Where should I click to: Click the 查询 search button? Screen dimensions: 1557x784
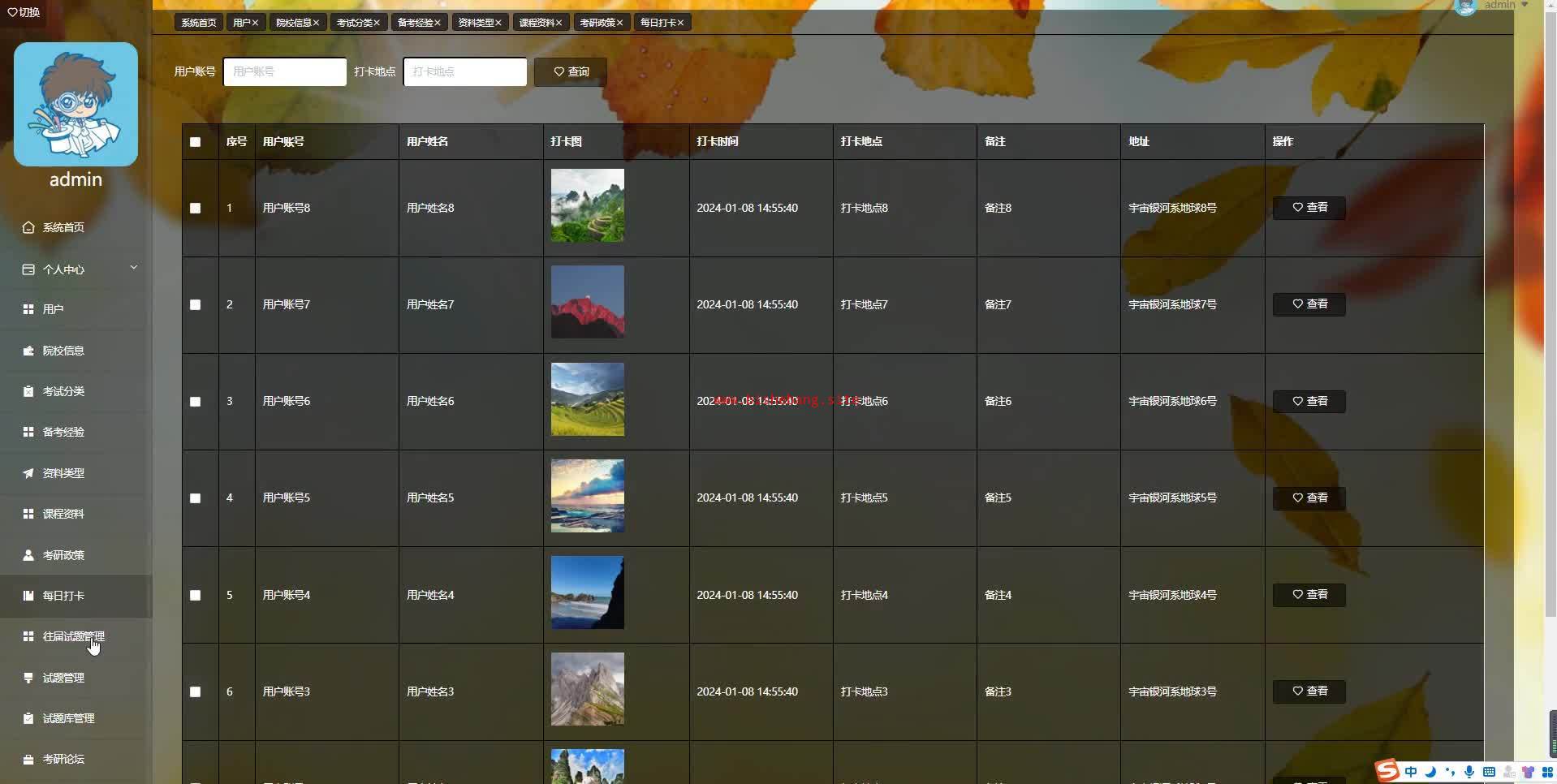click(571, 72)
